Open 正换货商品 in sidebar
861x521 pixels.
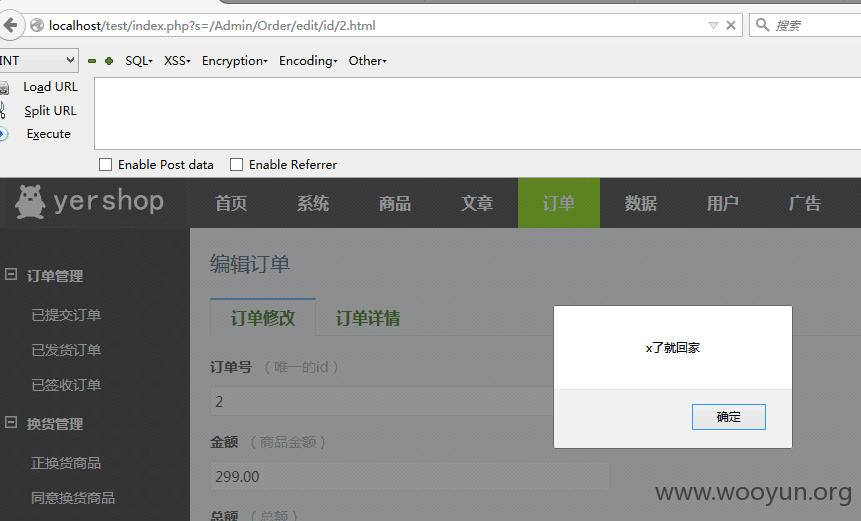tap(66, 463)
